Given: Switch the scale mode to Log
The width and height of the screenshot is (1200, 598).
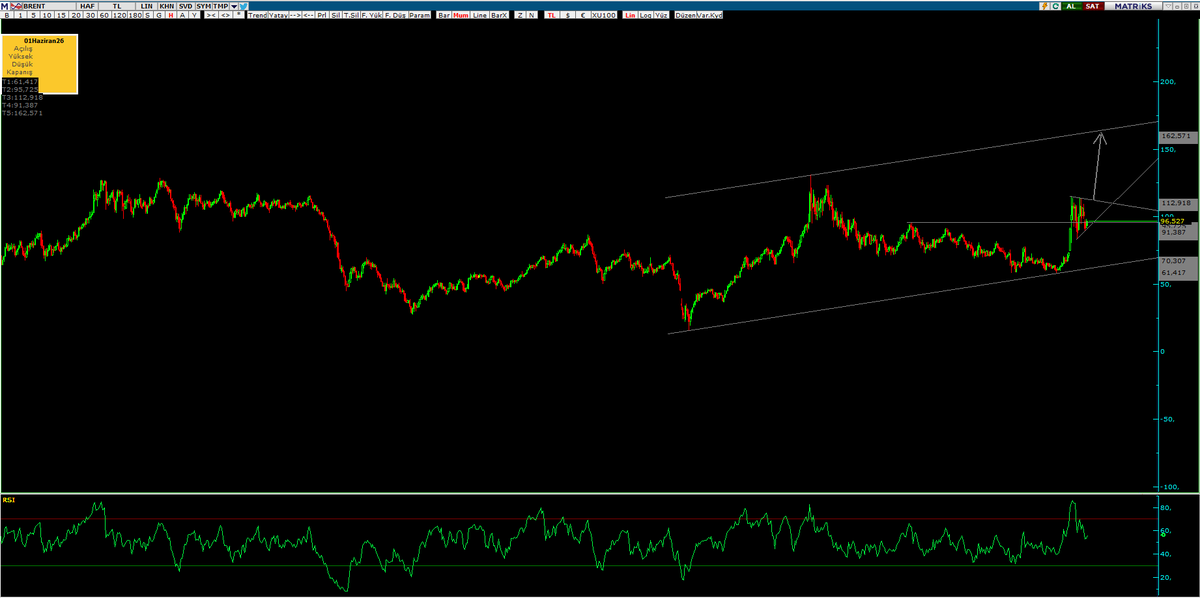Looking at the screenshot, I should [646, 15].
